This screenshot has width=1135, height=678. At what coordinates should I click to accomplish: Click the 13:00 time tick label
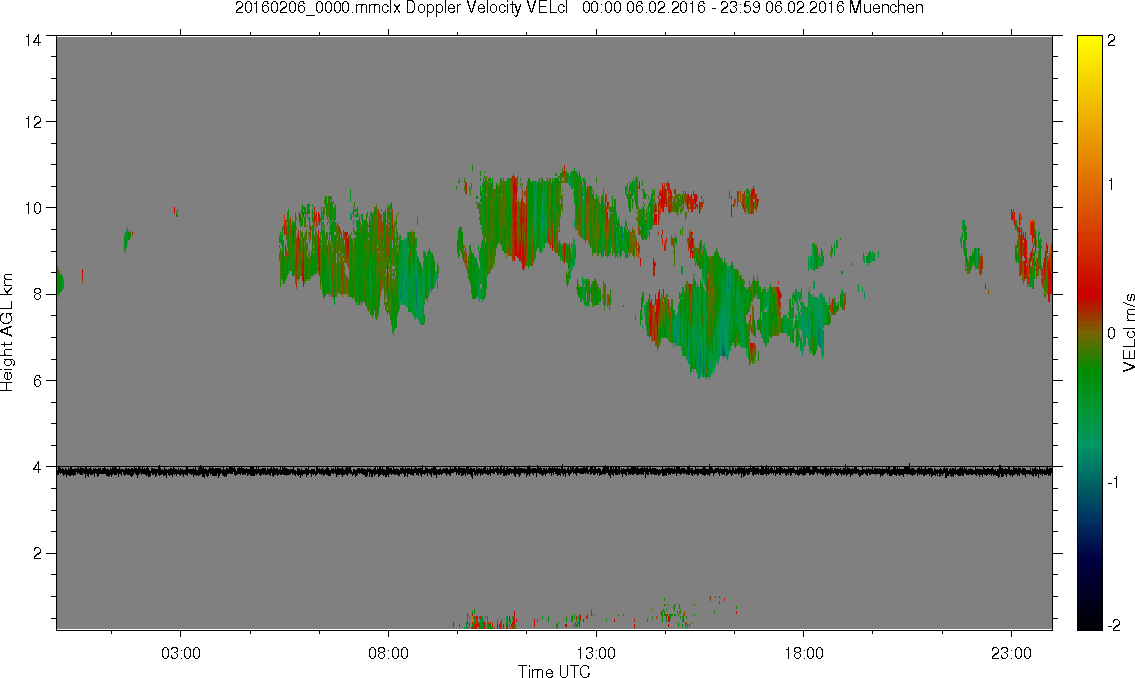point(596,653)
